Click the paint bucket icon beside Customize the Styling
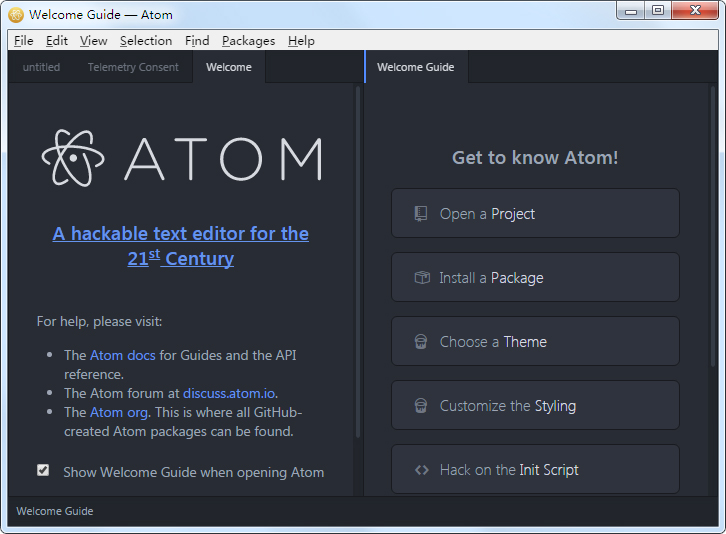This screenshot has height=534, width=726. point(420,406)
